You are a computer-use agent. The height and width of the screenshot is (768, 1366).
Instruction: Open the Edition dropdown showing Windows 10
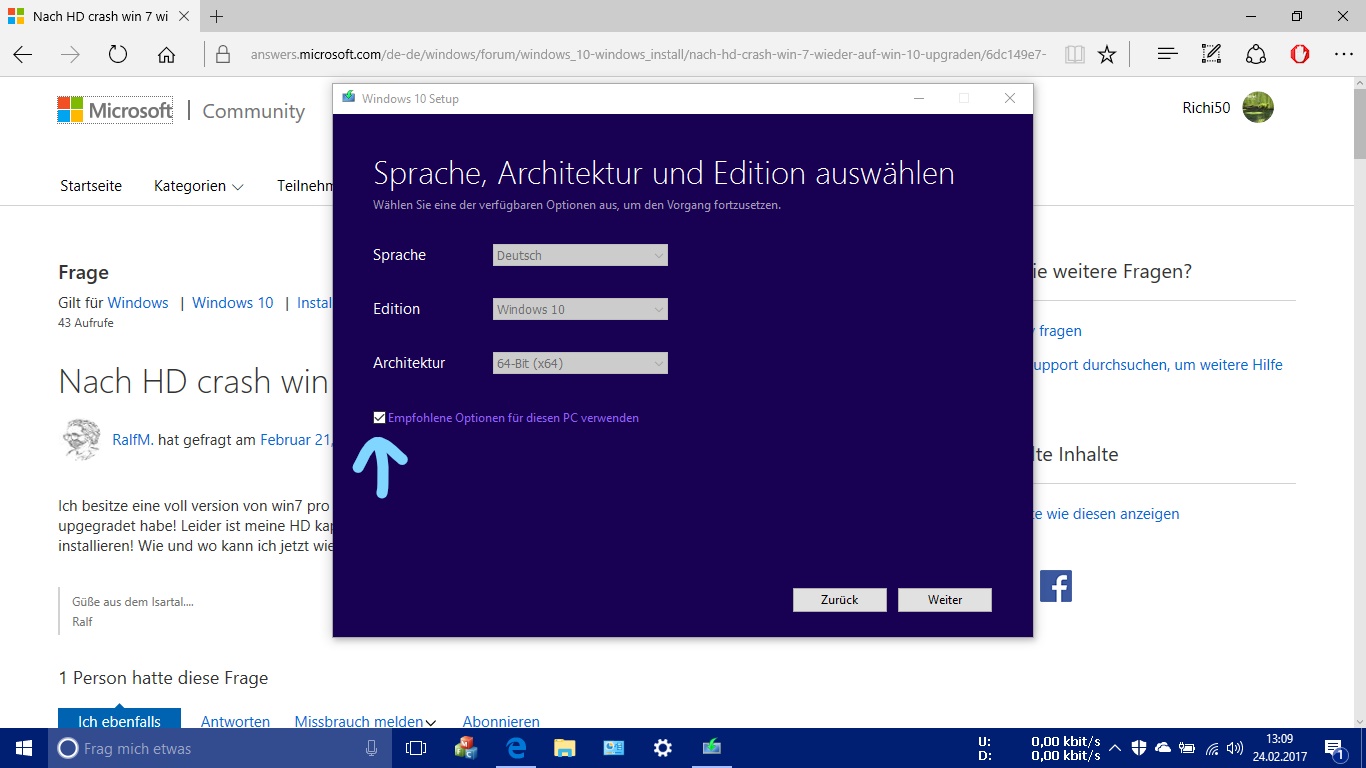click(x=580, y=309)
